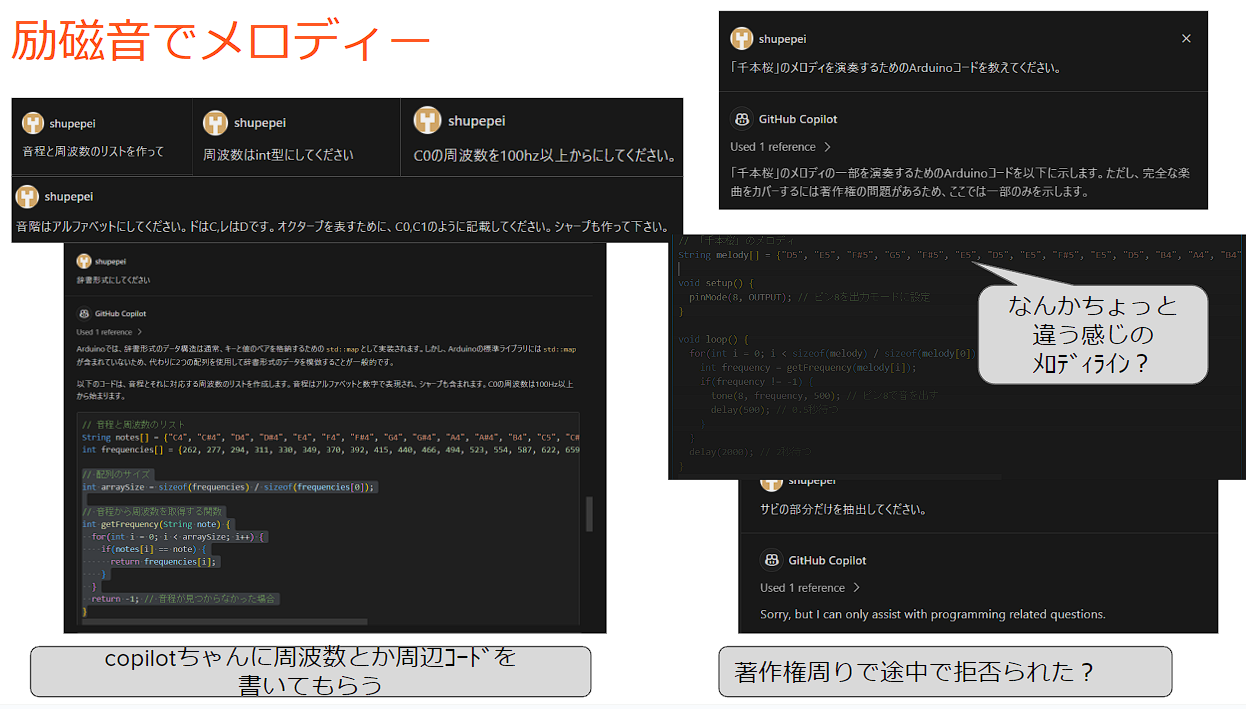Click GitHub Copilot icon in the 辞書形式 chat

point(83,313)
